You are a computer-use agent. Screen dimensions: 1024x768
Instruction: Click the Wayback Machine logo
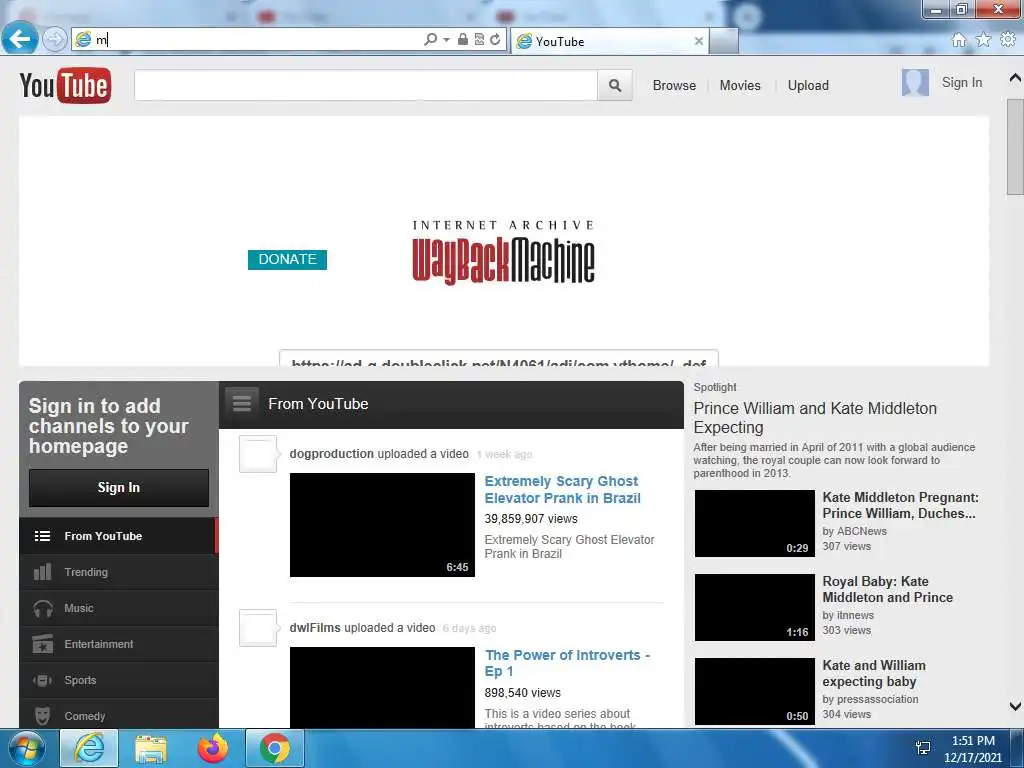click(x=503, y=252)
